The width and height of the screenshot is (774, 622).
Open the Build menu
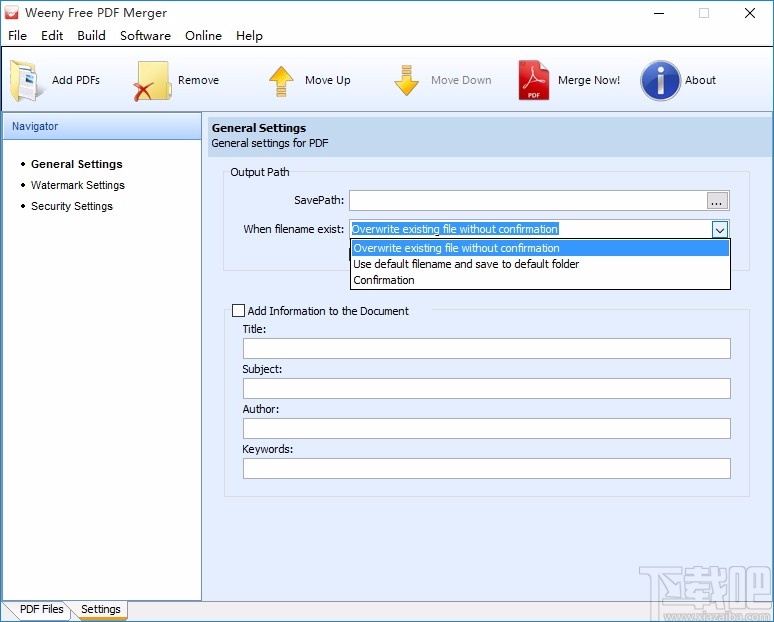point(91,35)
